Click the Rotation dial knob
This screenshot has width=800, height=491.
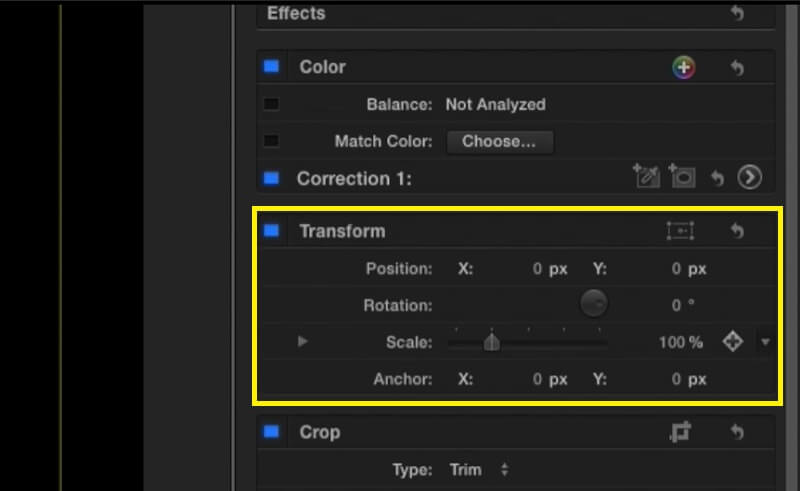[594, 303]
